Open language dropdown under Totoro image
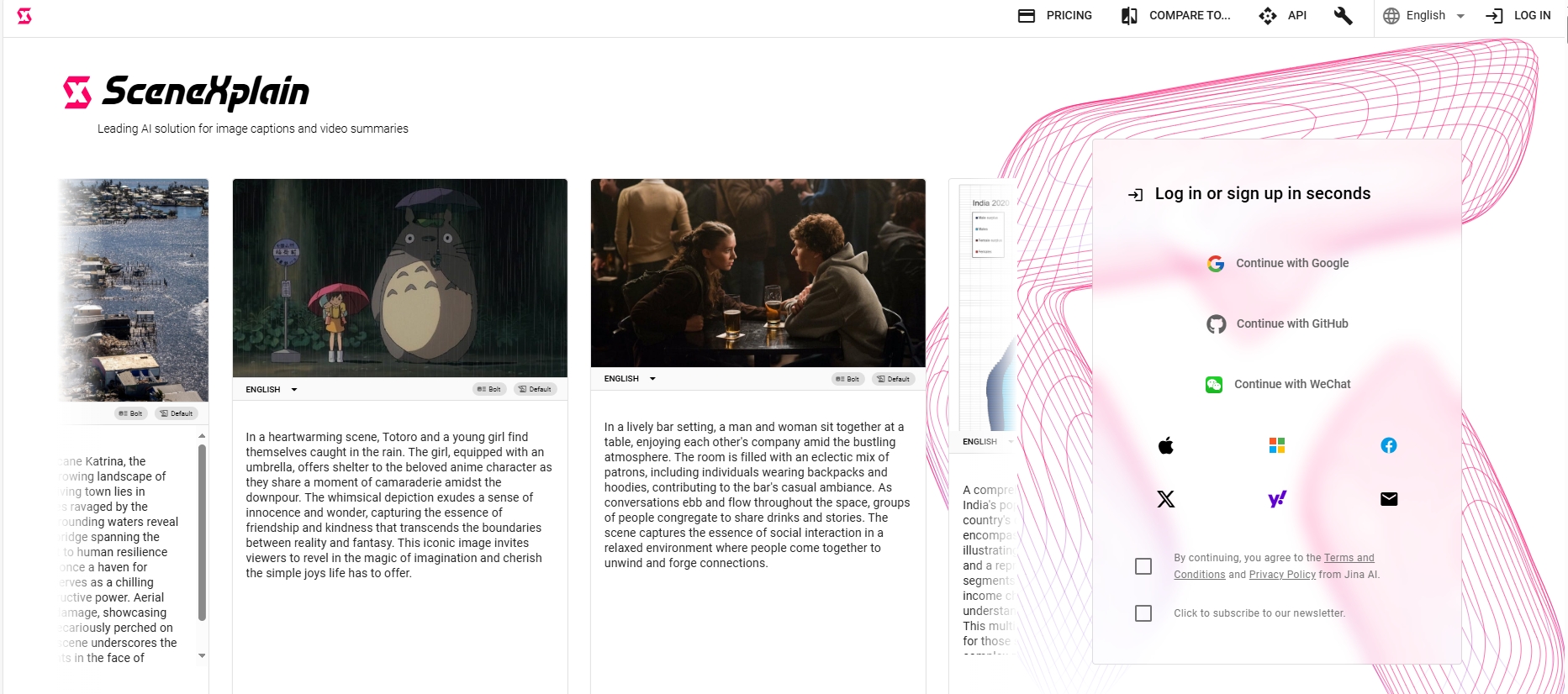Viewport: 1568px width, 694px height. click(x=272, y=390)
